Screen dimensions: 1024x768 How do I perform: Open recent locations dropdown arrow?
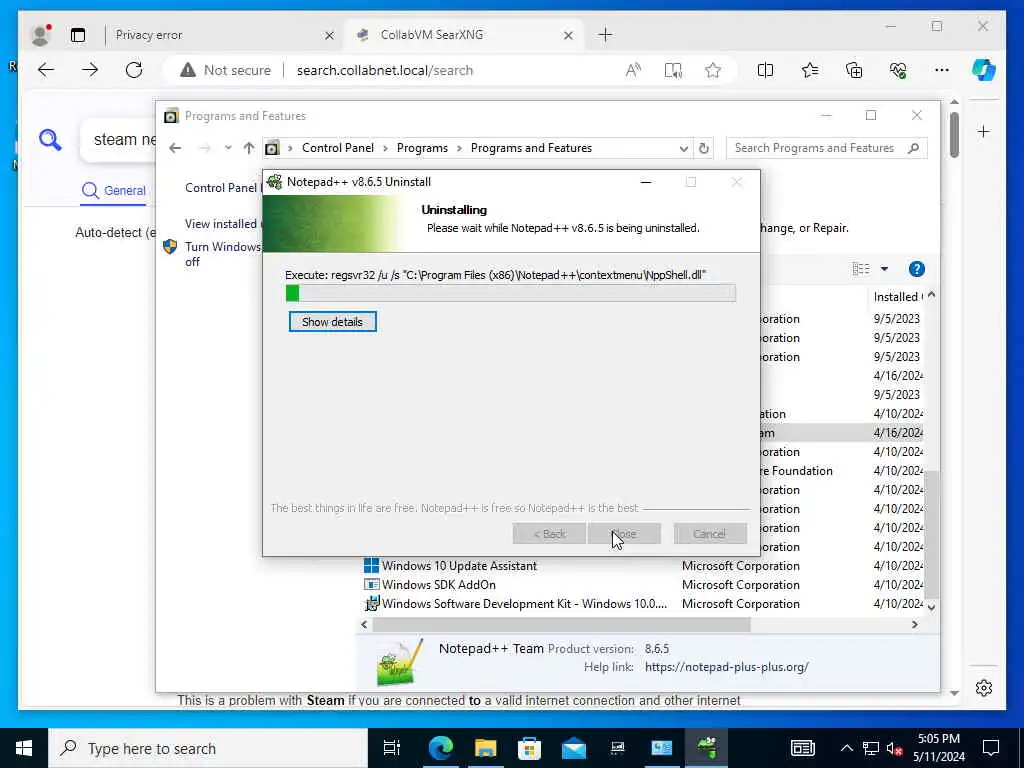(x=228, y=148)
